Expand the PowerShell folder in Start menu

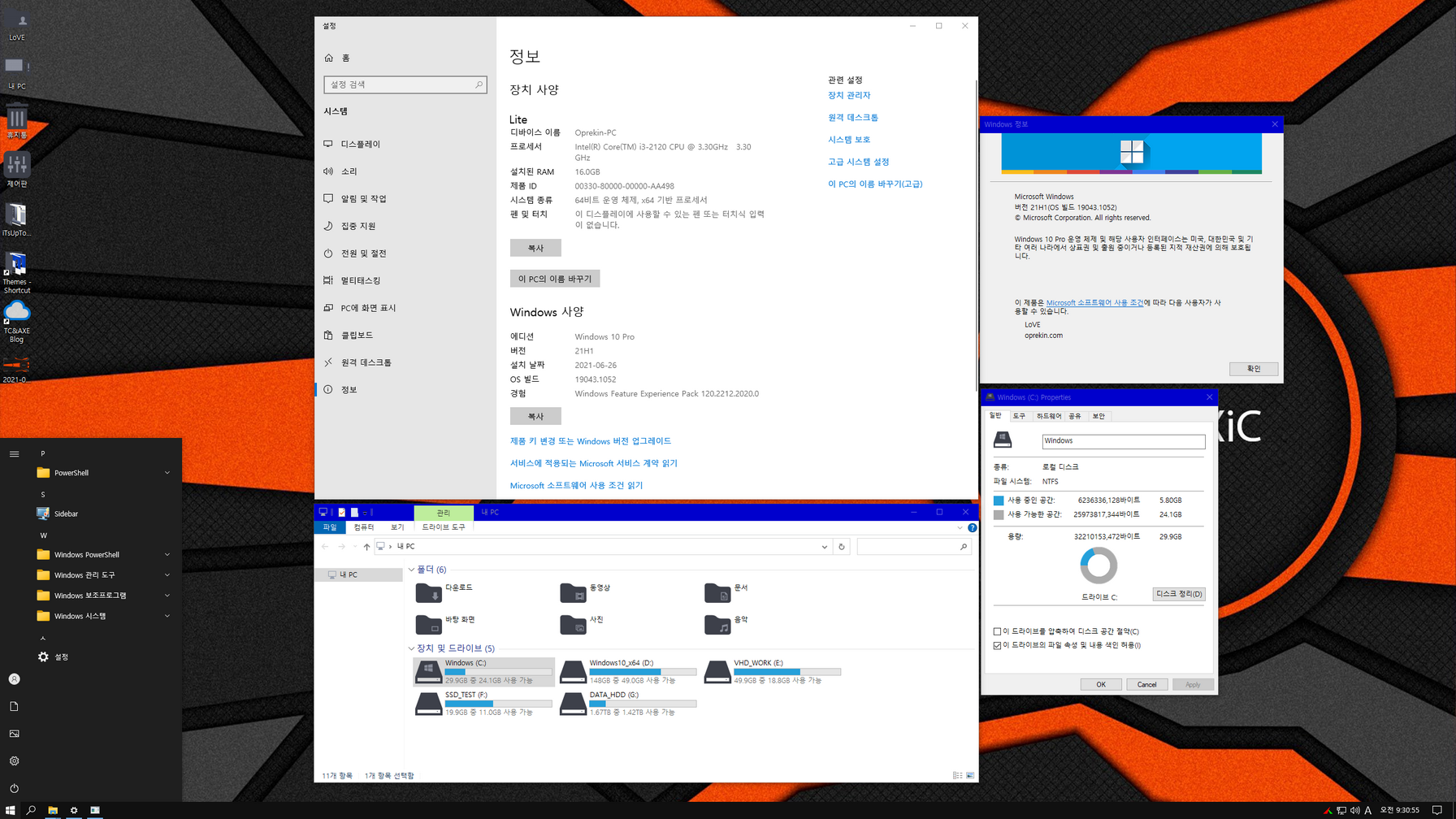coord(102,473)
